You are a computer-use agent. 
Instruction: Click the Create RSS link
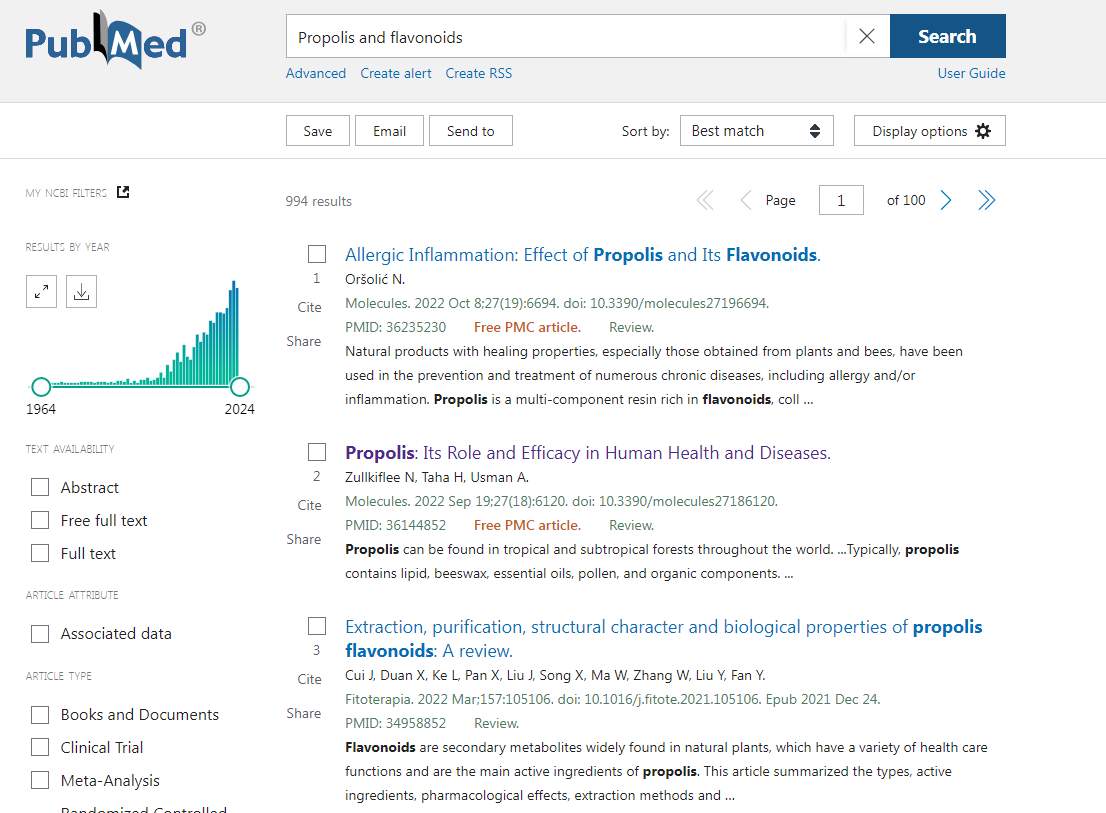pyautogui.click(x=479, y=73)
